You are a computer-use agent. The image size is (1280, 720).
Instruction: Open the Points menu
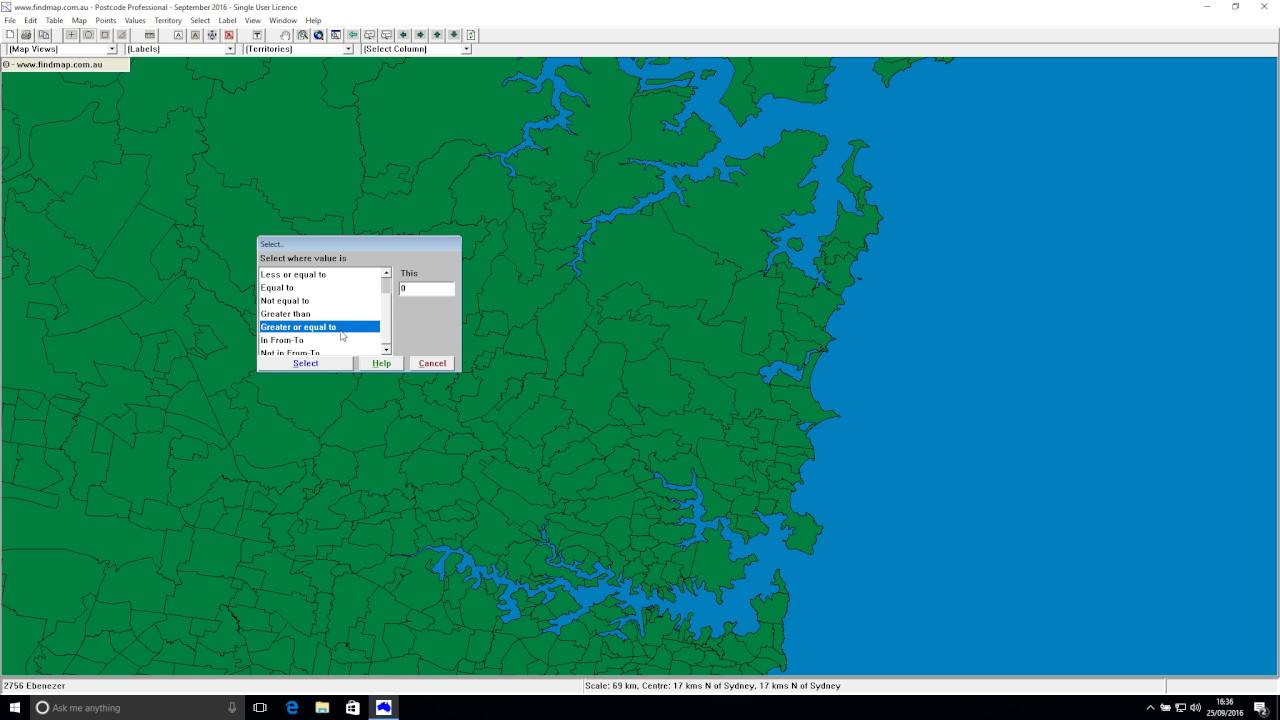click(106, 20)
